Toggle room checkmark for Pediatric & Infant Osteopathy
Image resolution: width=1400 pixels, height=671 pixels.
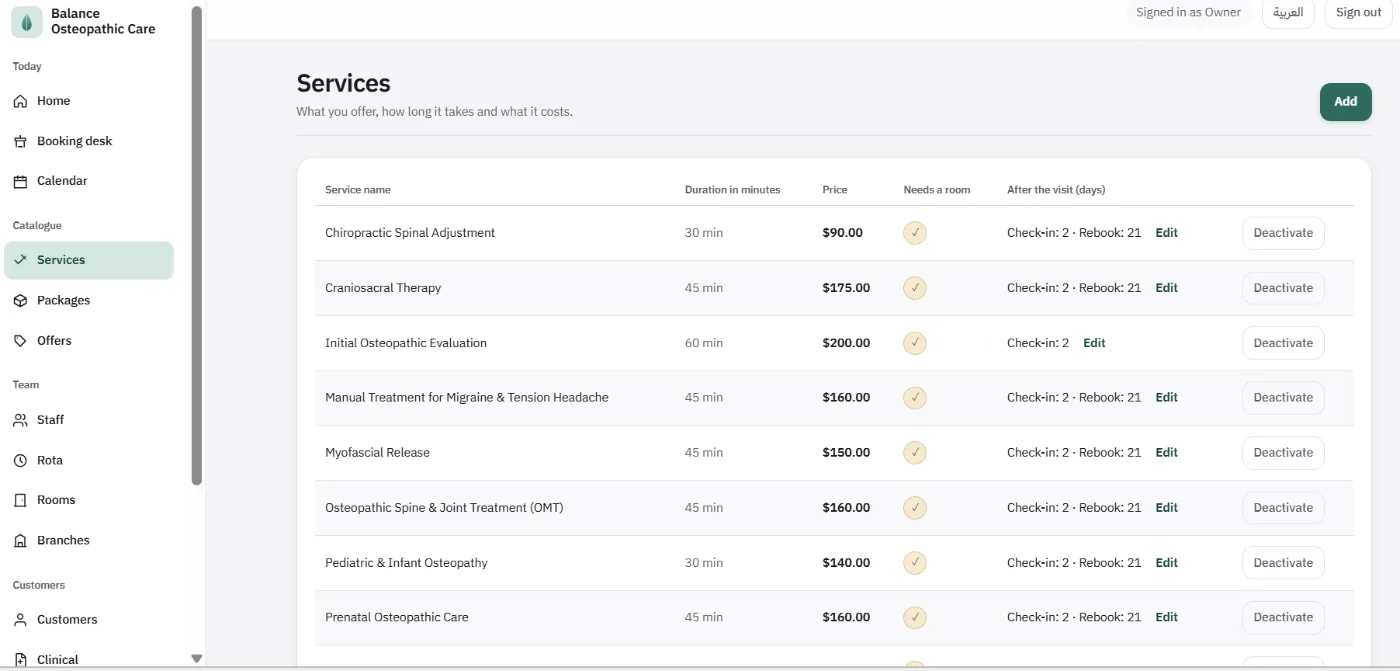[x=915, y=563]
